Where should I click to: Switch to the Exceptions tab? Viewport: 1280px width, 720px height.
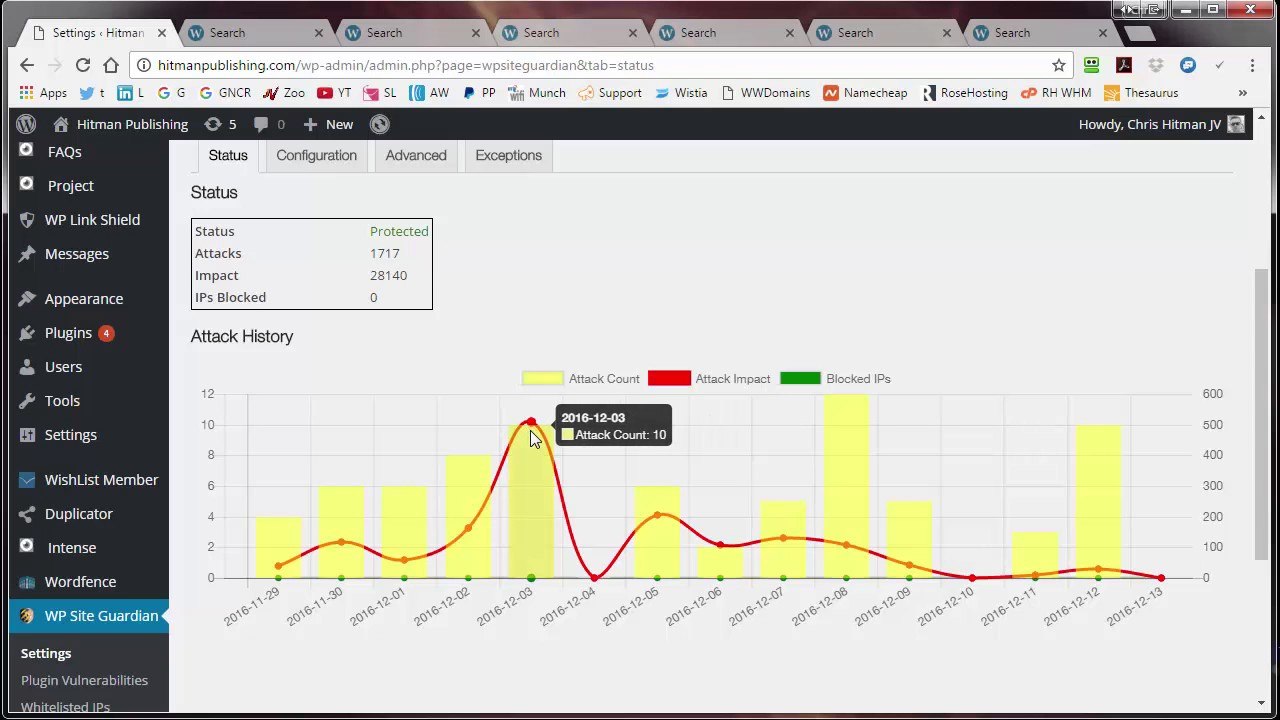pos(508,155)
